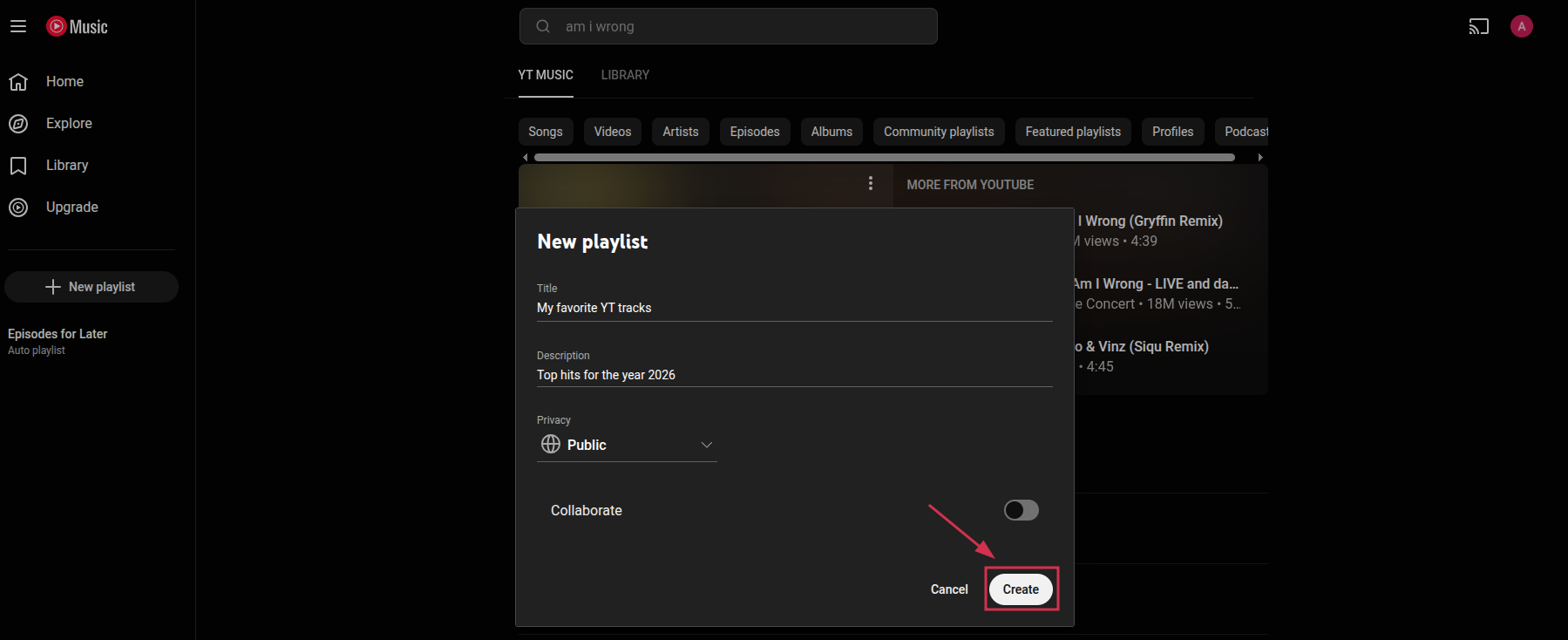Click the 'New playlist' dialog heading
This screenshot has width=1568, height=640.
[x=593, y=242]
